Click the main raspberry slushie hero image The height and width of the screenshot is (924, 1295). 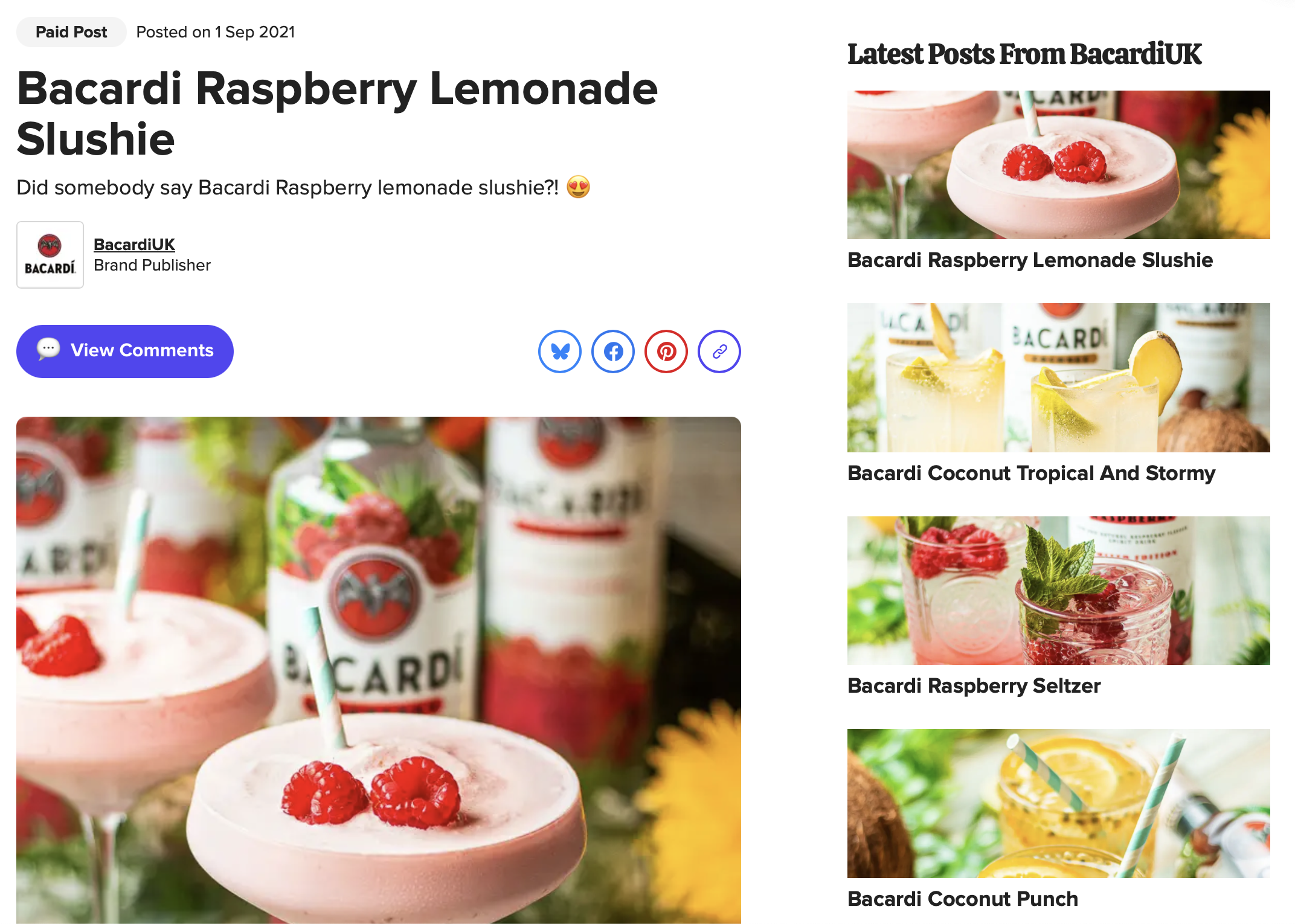click(379, 670)
